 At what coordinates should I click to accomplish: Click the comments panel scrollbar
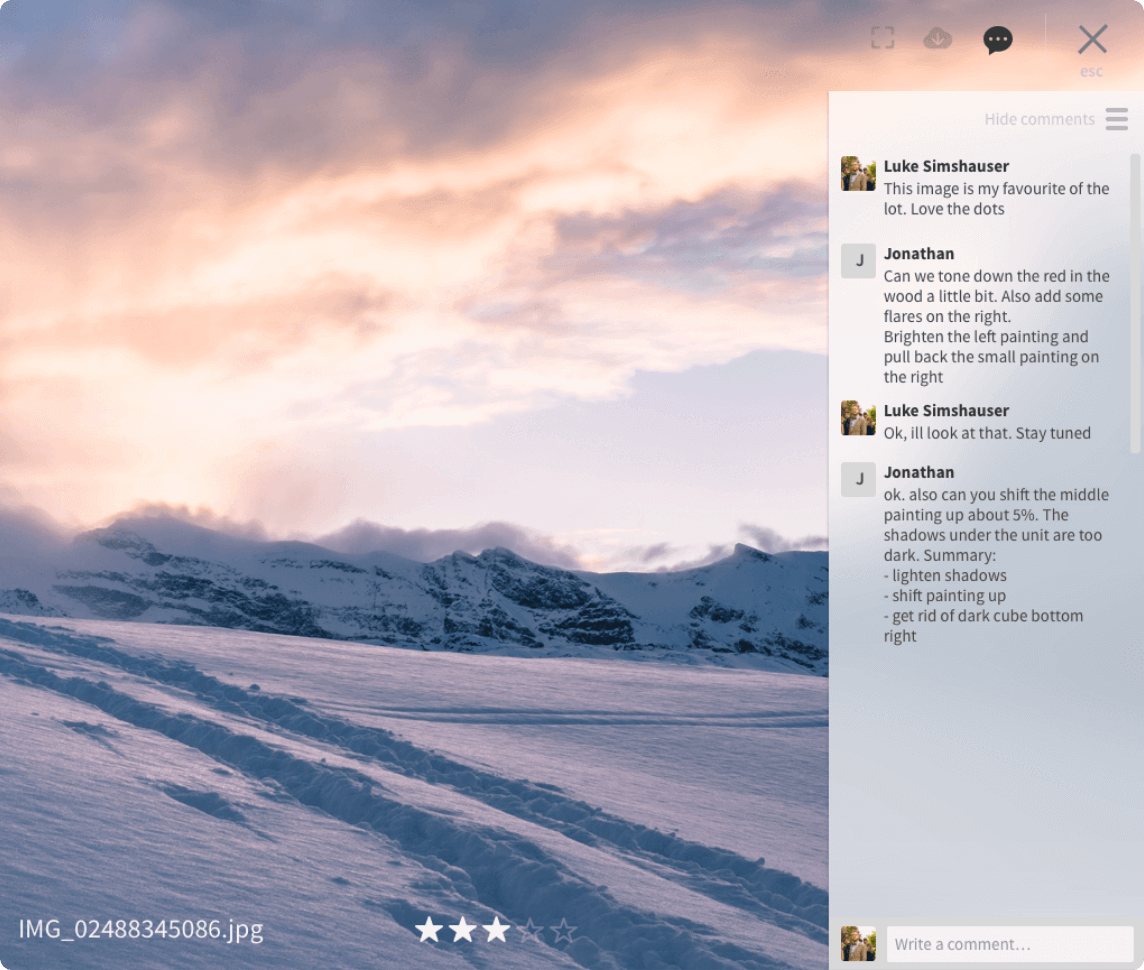pos(1135,300)
